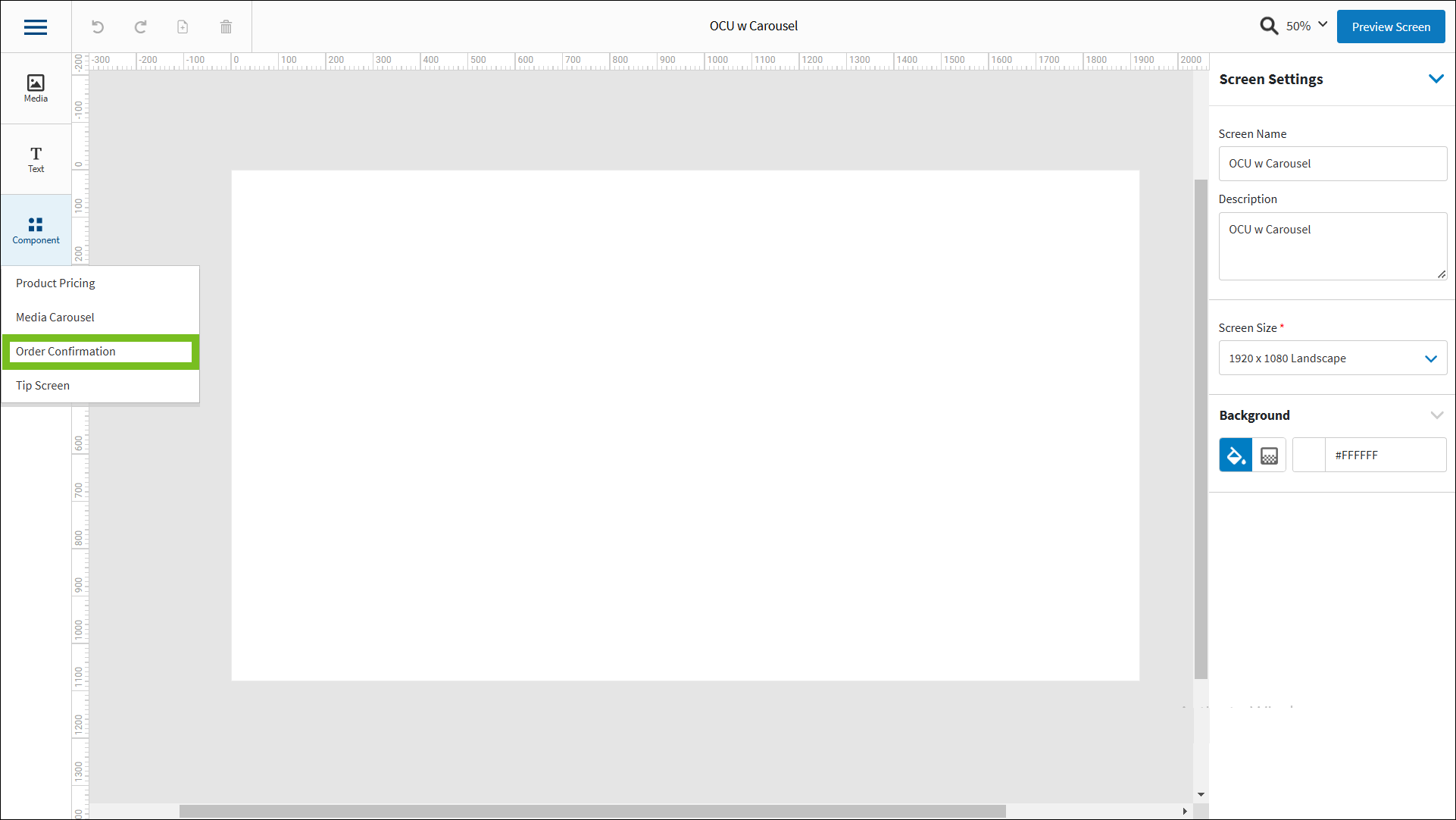Click the undo arrow icon
Screen dimensions: 1456x820
(x=98, y=27)
